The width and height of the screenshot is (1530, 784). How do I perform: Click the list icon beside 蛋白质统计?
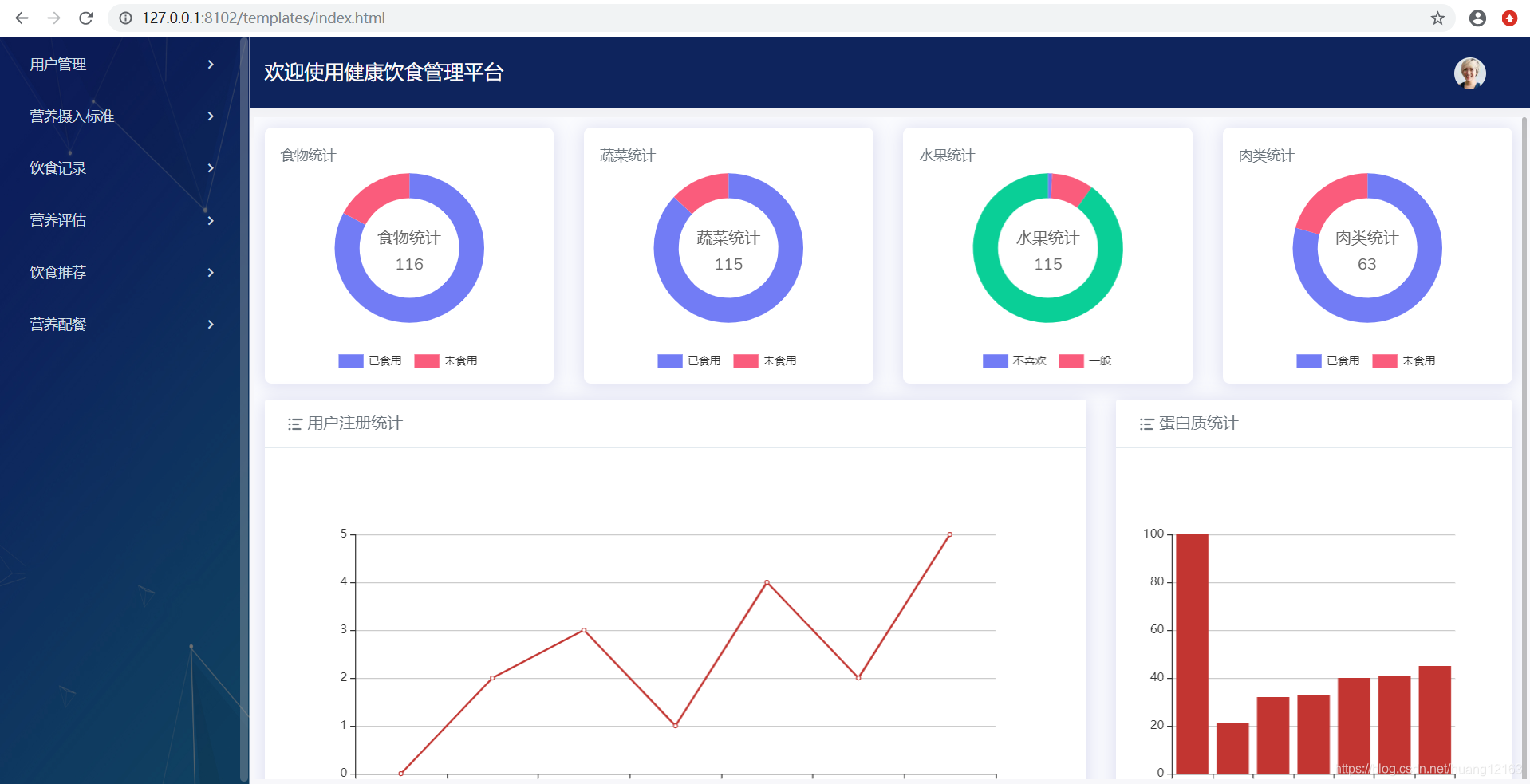pyautogui.click(x=1146, y=424)
